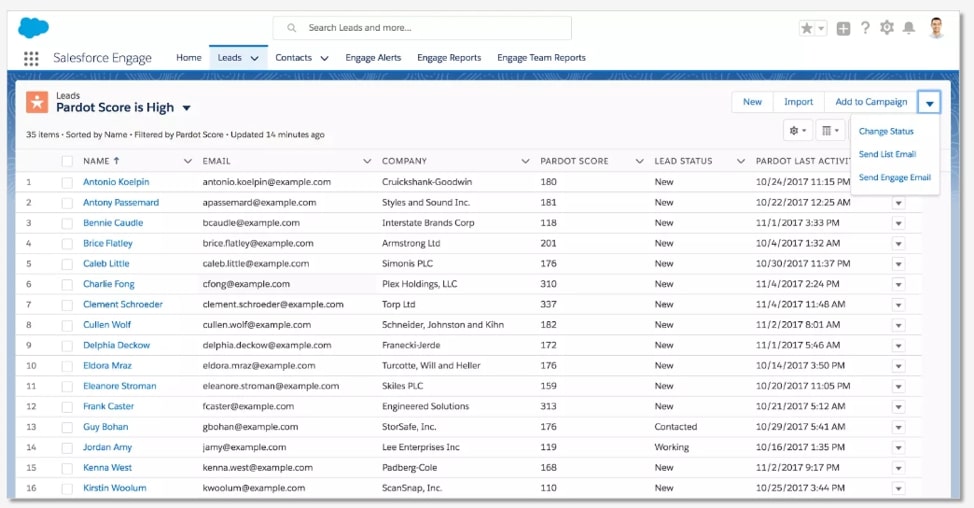This screenshot has height=508, width=974.
Task: Switch to the Engage Alerts tab
Action: 373,58
